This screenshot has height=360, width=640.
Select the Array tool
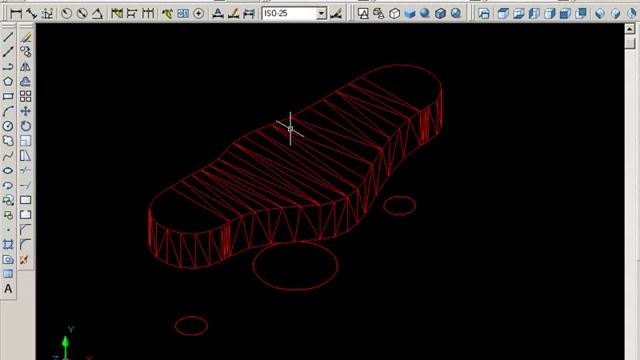click(26, 96)
